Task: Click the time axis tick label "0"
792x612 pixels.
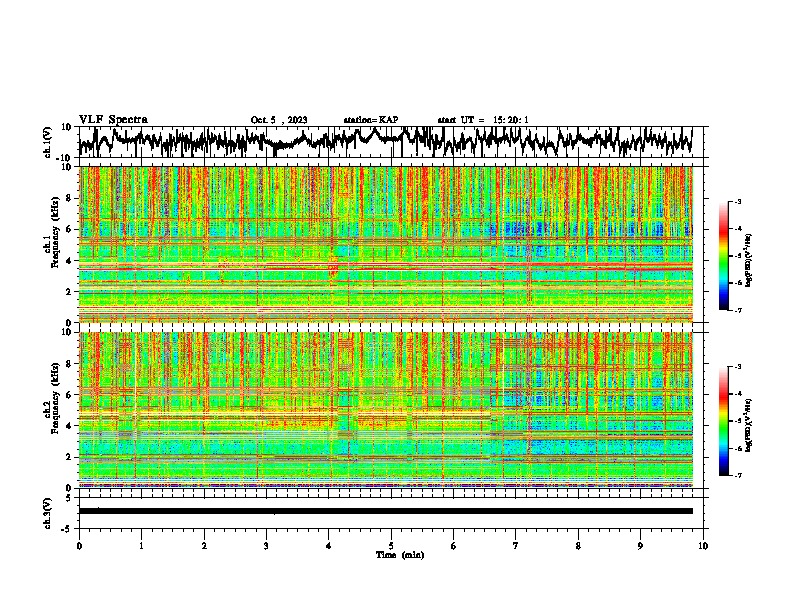Action: [x=79, y=546]
